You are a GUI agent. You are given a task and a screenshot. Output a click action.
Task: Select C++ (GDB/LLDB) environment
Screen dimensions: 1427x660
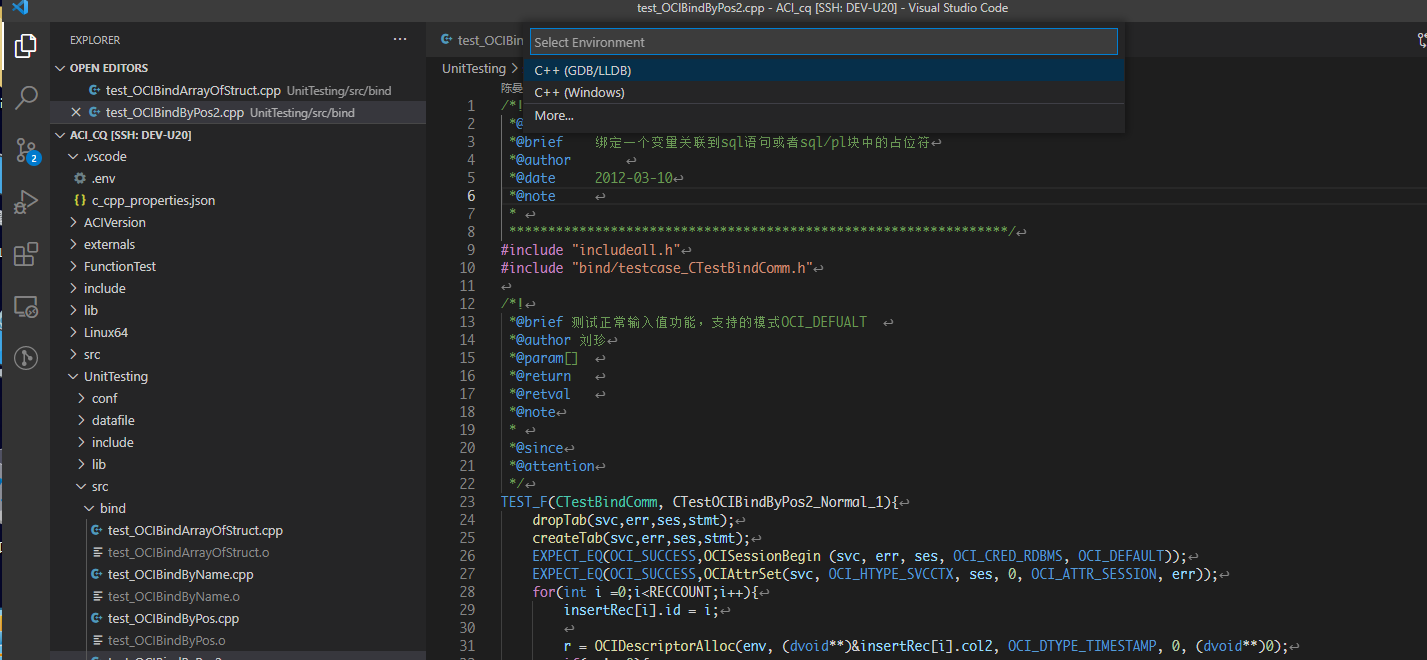tap(824, 71)
